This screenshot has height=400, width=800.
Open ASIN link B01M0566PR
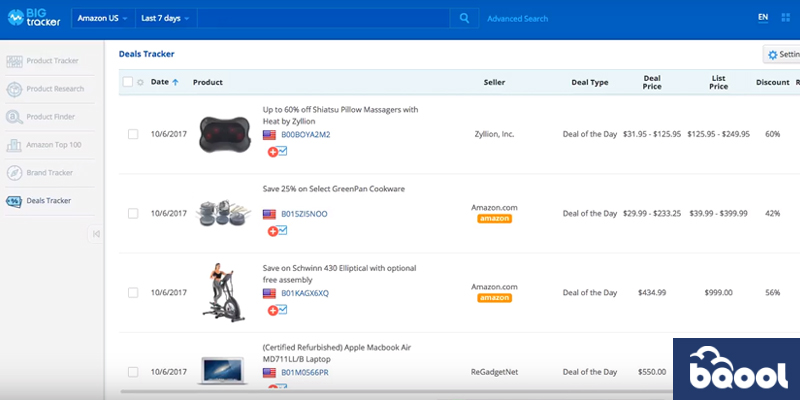pos(305,373)
